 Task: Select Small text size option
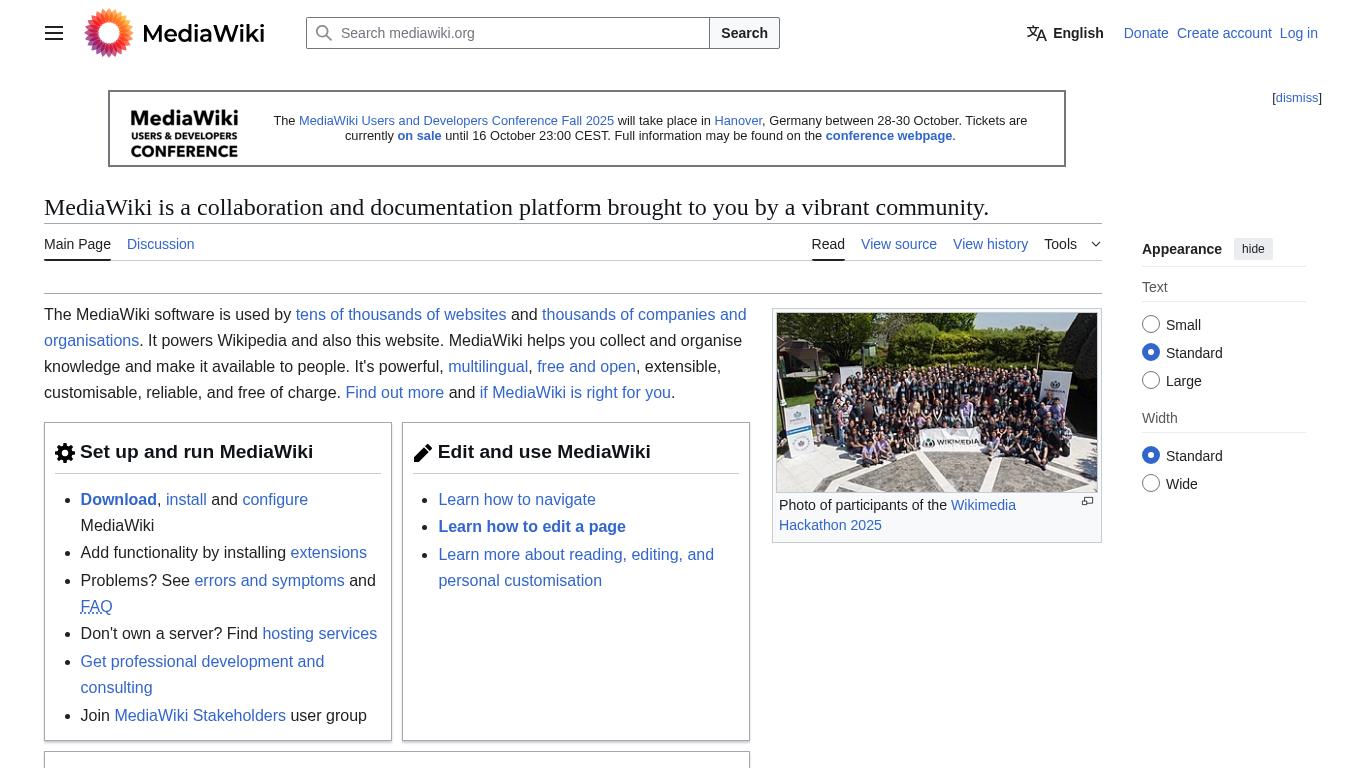pos(1151,324)
